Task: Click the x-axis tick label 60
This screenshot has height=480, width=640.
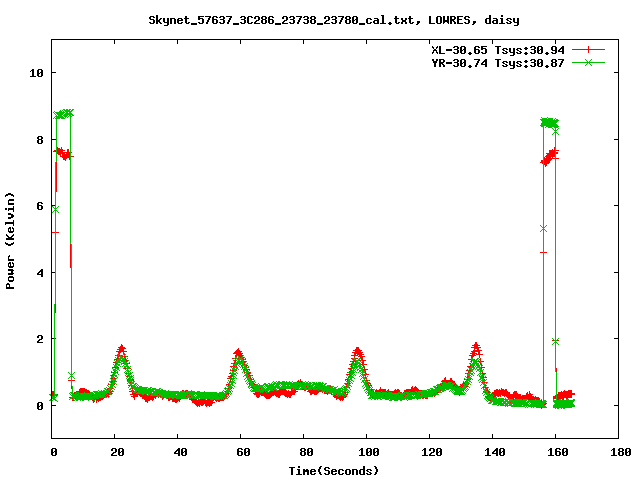Action: point(243,452)
